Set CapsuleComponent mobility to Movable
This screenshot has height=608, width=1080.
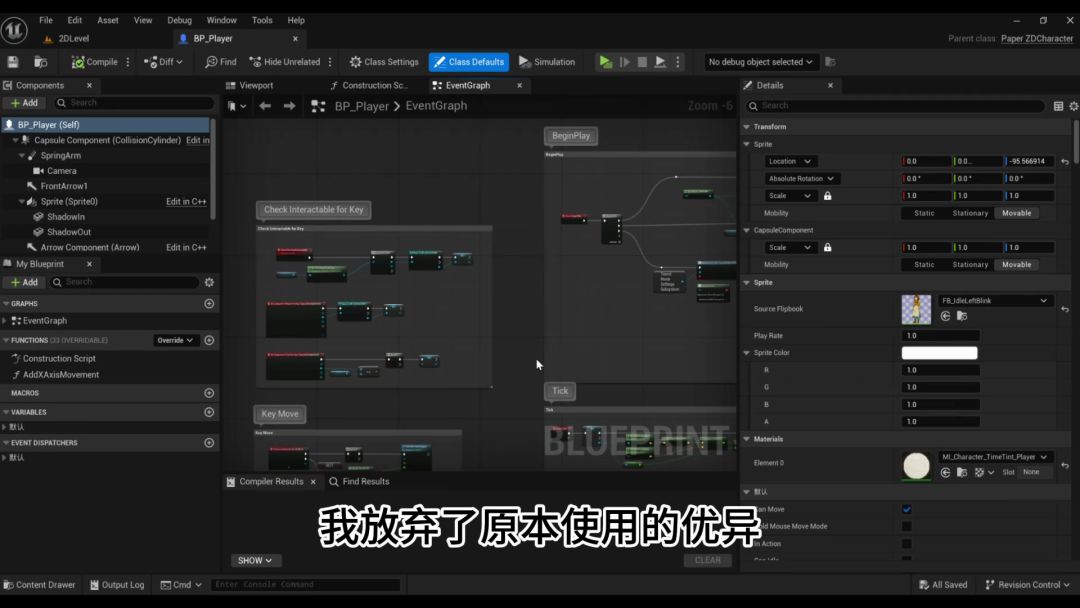(1016, 265)
